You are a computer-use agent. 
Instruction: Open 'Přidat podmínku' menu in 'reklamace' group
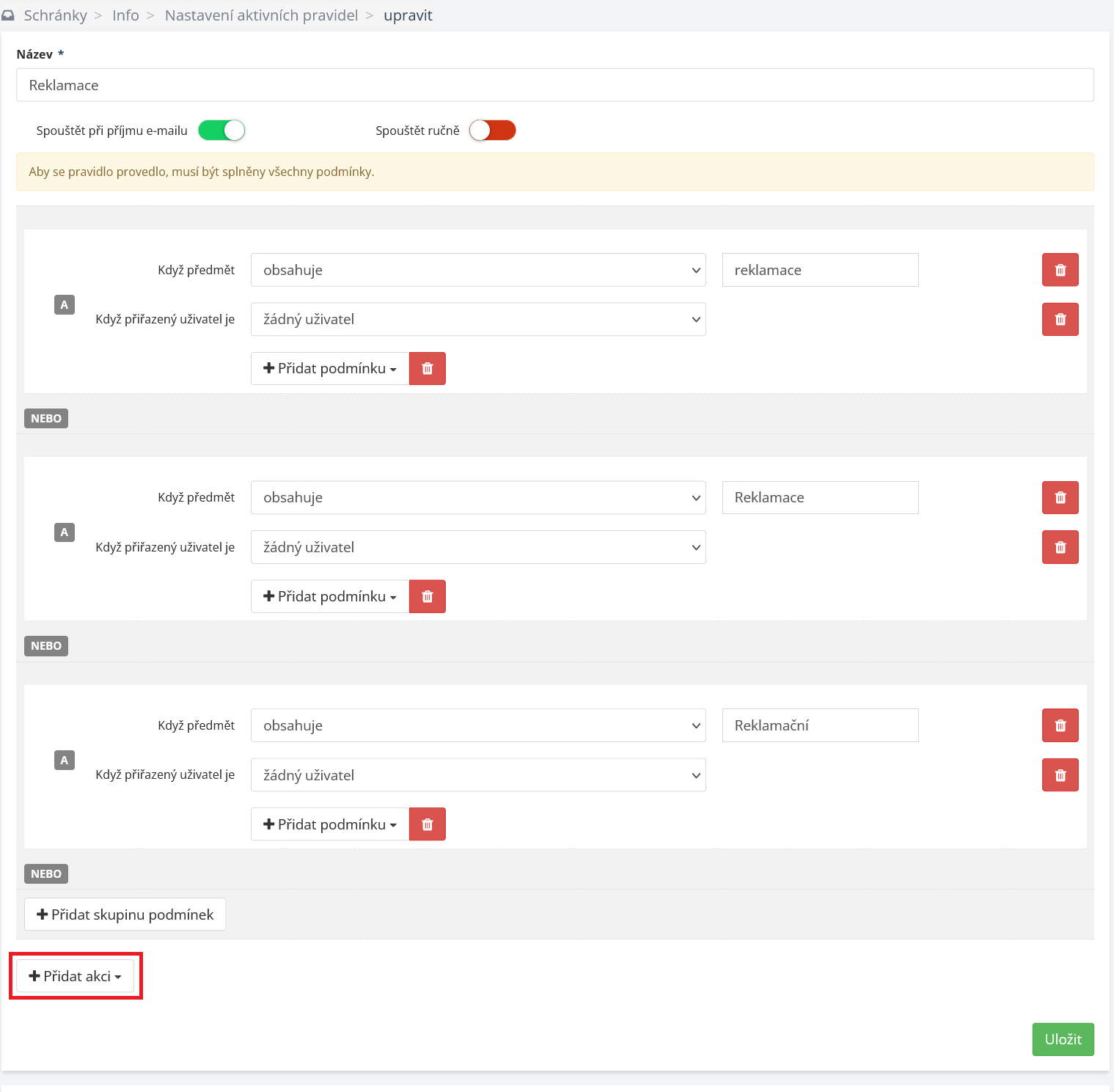[x=330, y=368]
